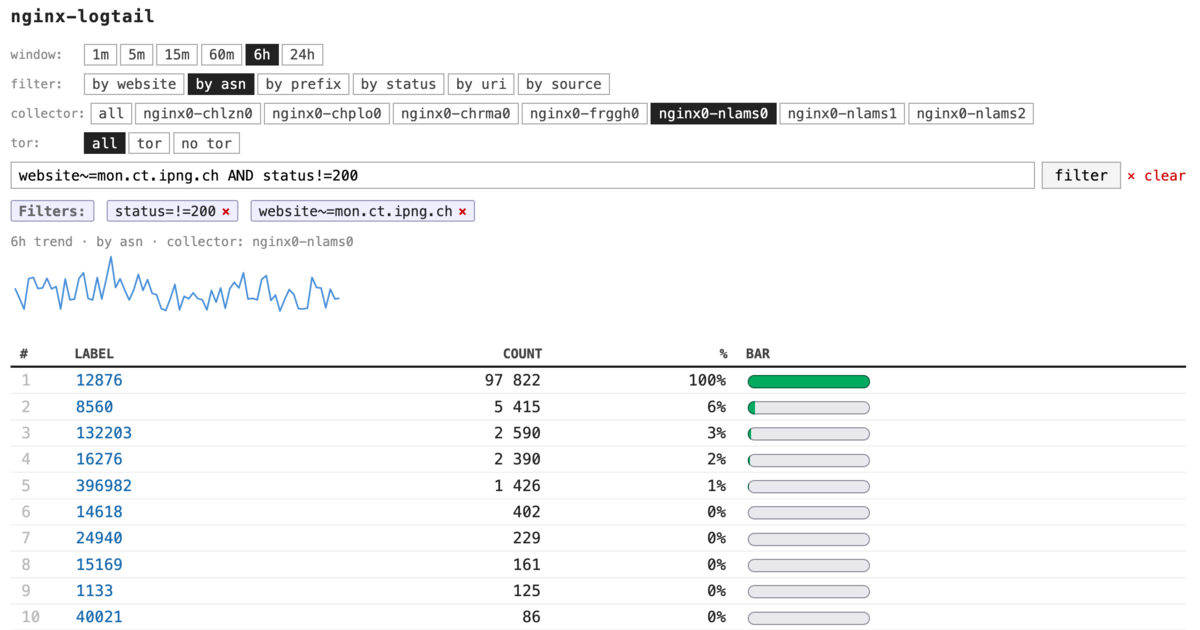Focus the filter expression input field

[522, 175]
